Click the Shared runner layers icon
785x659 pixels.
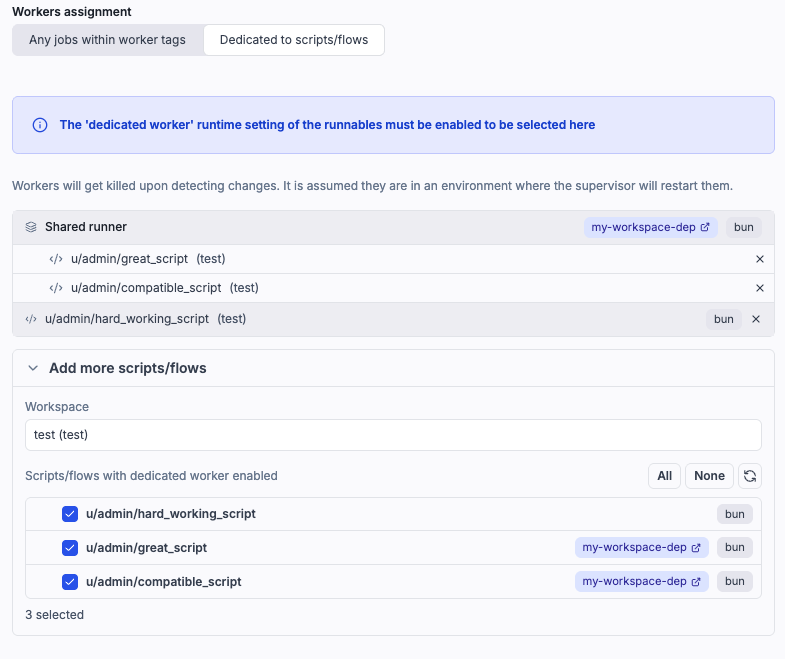(31, 227)
